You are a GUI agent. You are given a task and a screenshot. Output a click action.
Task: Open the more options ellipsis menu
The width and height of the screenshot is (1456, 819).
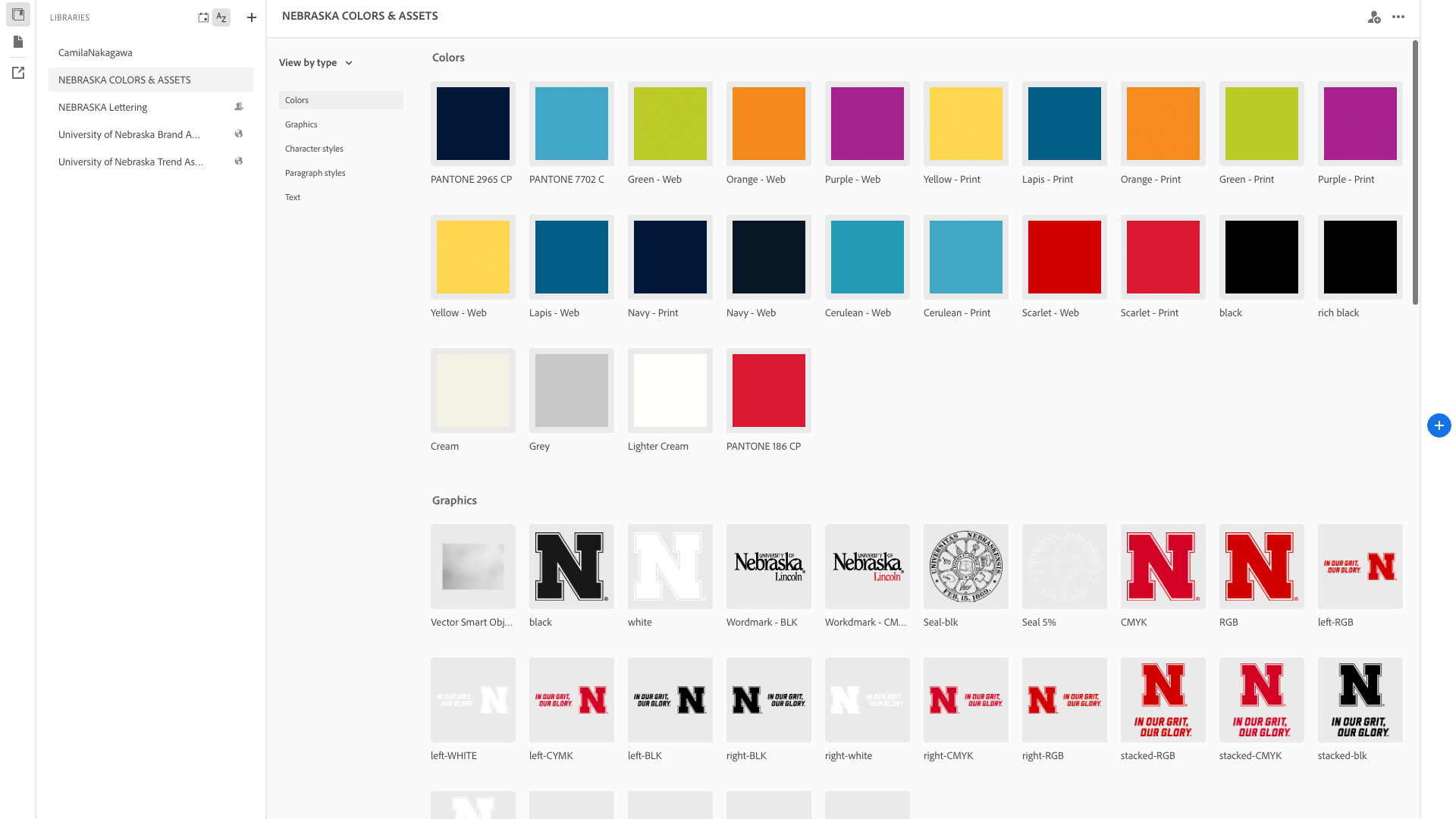1398,17
